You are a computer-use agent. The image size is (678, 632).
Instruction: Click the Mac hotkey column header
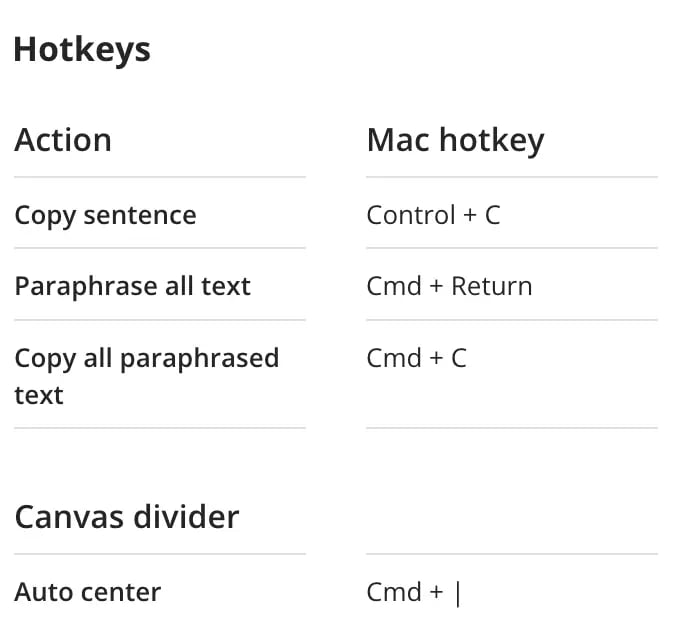(455, 140)
